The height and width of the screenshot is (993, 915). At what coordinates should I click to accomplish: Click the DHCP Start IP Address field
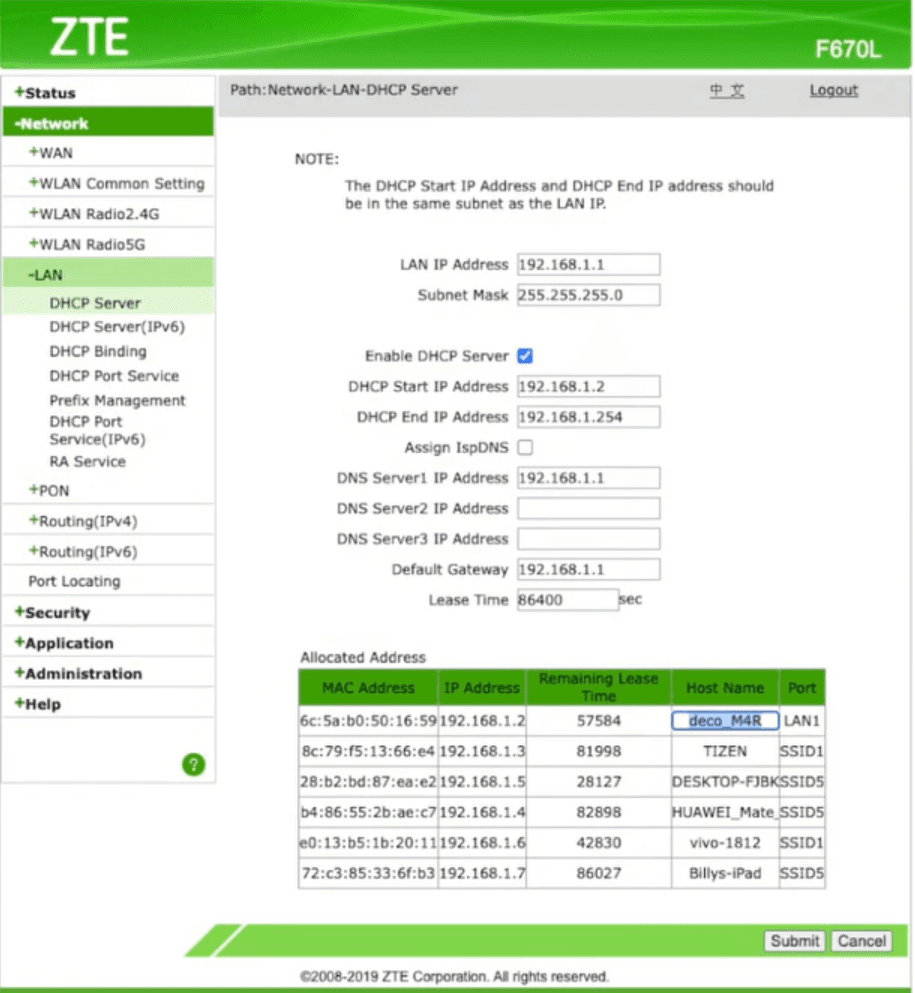tap(588, 386)
